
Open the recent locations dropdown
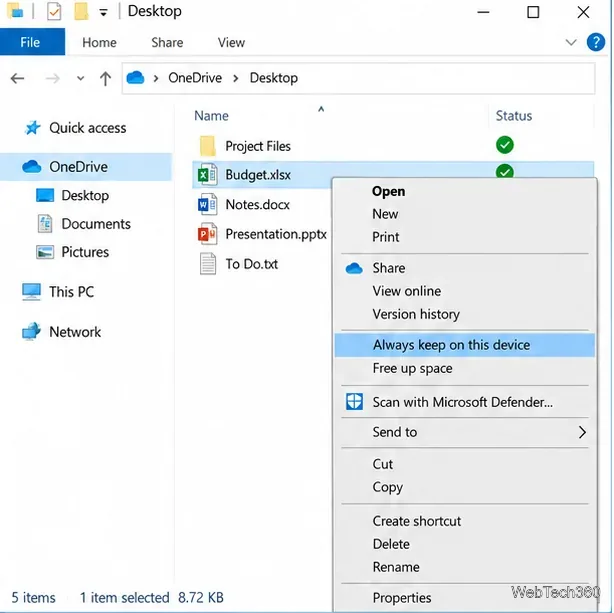[80, 78]
